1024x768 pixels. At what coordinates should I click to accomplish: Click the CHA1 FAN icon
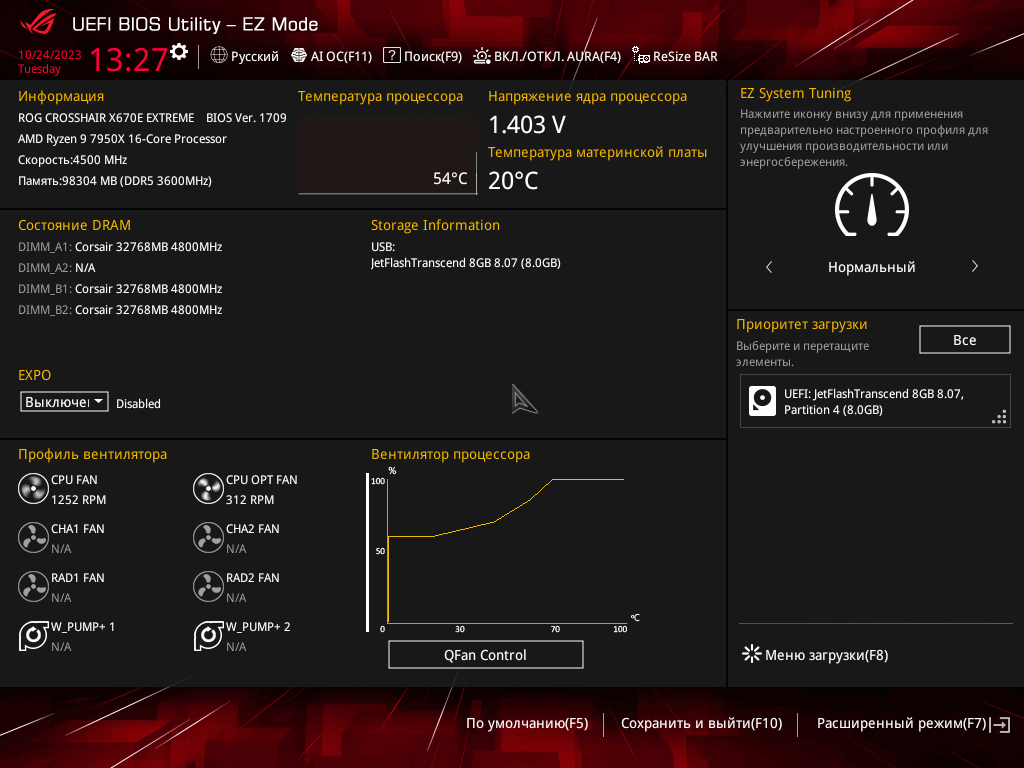33,537
